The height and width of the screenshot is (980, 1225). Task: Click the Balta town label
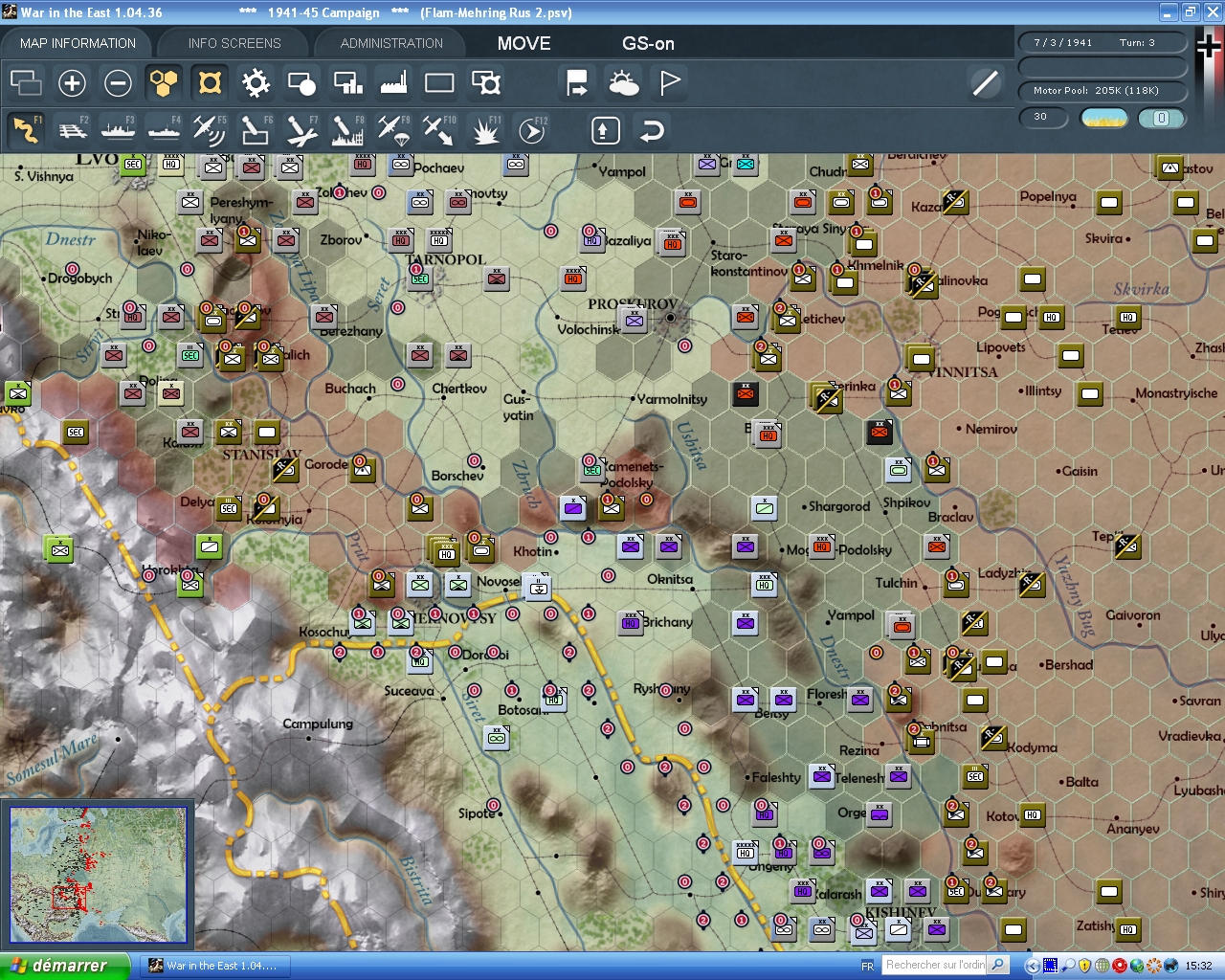[1081, 782]
